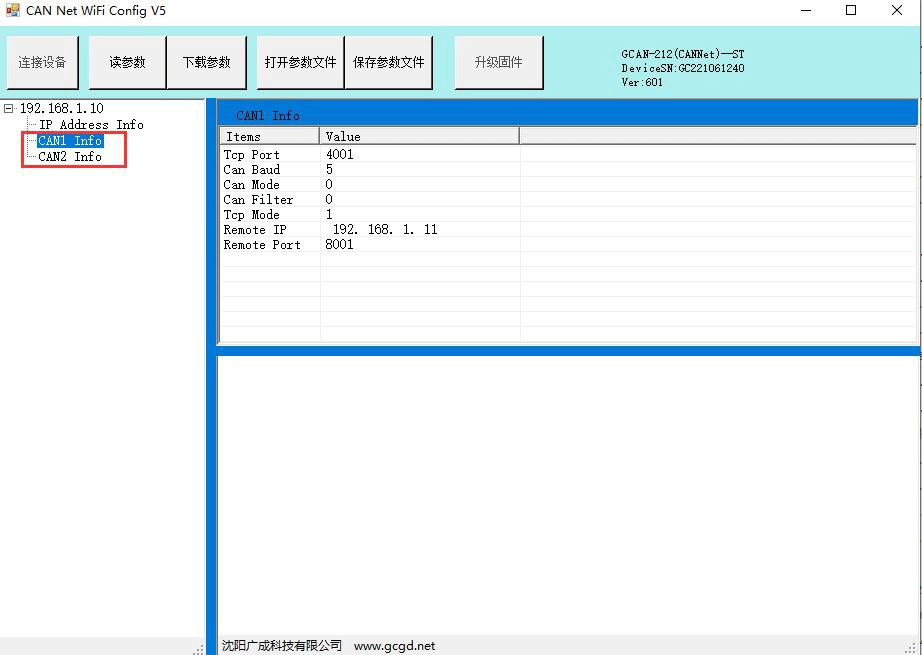Select the Remote Port value 8001

[340, 245]
